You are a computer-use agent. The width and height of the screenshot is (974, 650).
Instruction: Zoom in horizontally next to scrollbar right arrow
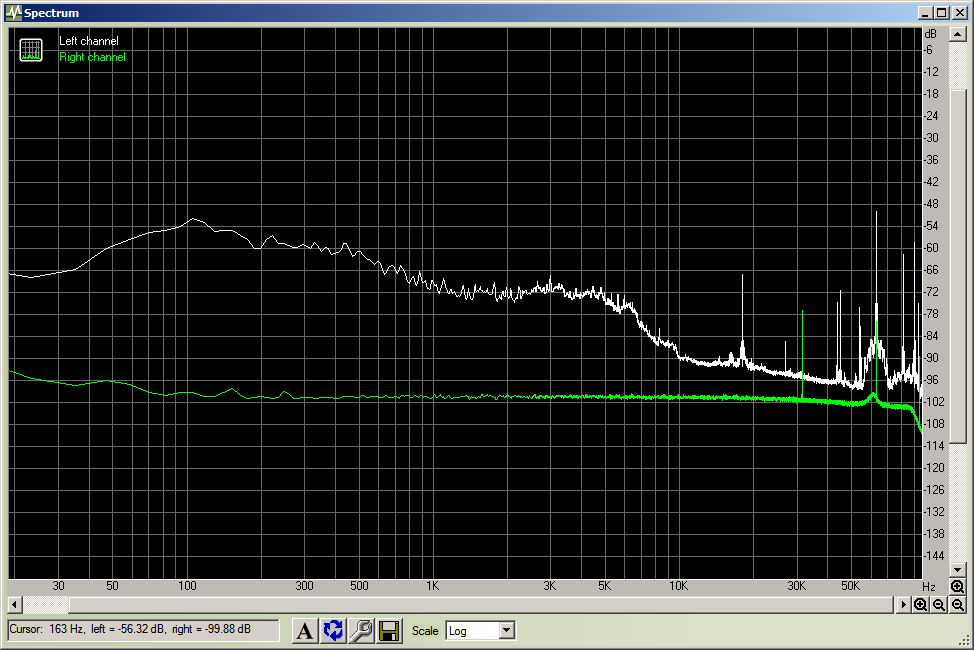[921, 605]
